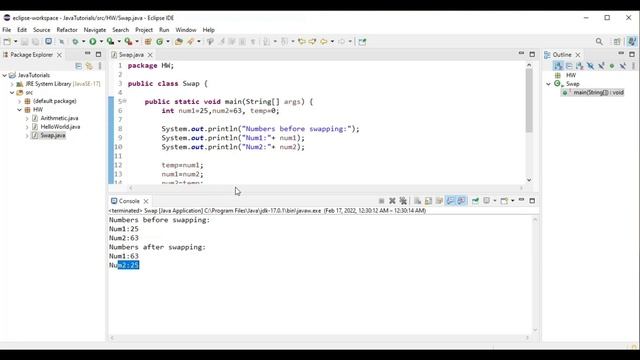The image size is (640, 360).
Task: Click editor vertical scrollbar thumb
Action: click(x=529, y=100)
